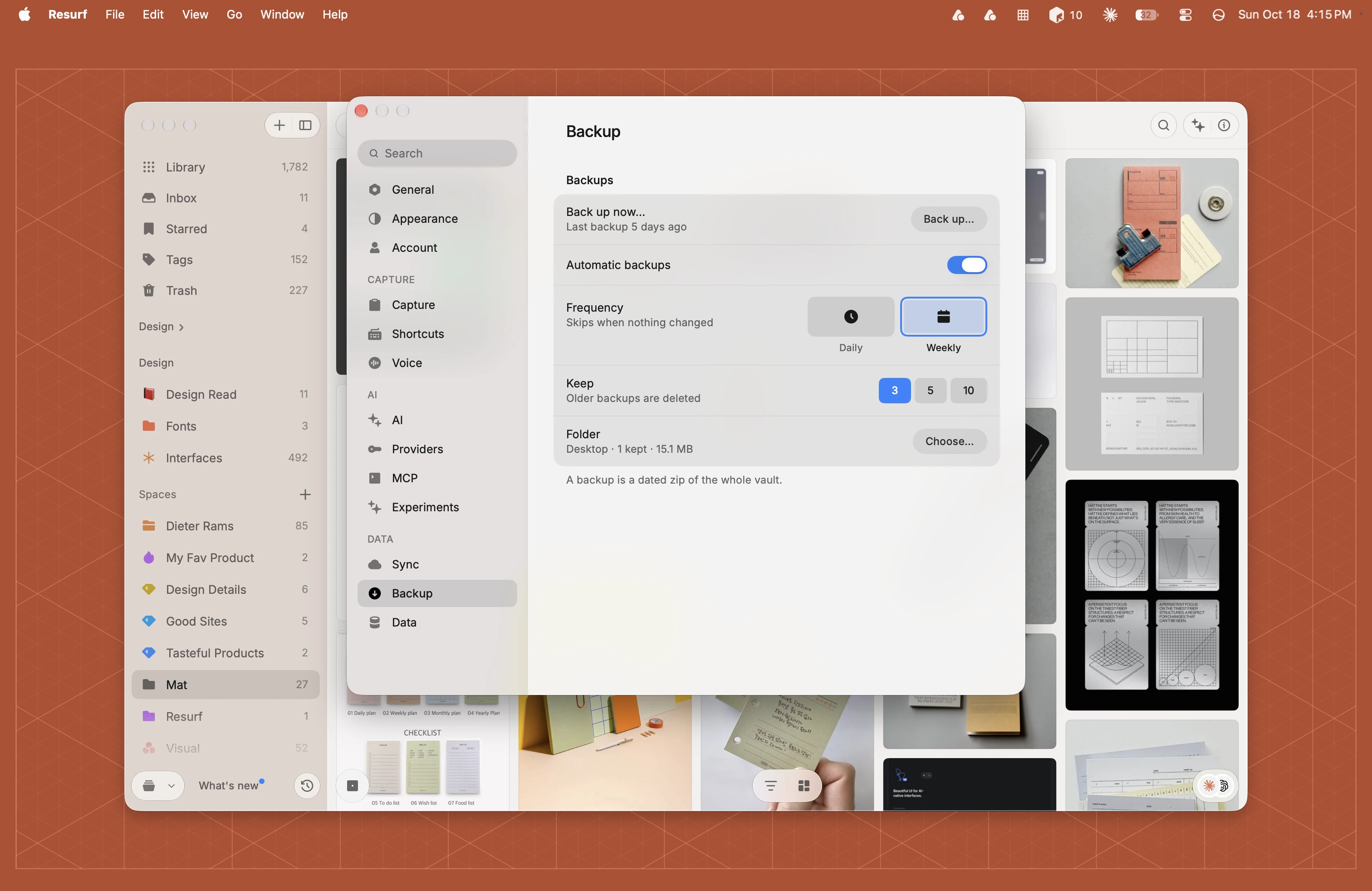Open Providers settings pane
This screenshot has width=1372, height=891.
pos(437,449)
